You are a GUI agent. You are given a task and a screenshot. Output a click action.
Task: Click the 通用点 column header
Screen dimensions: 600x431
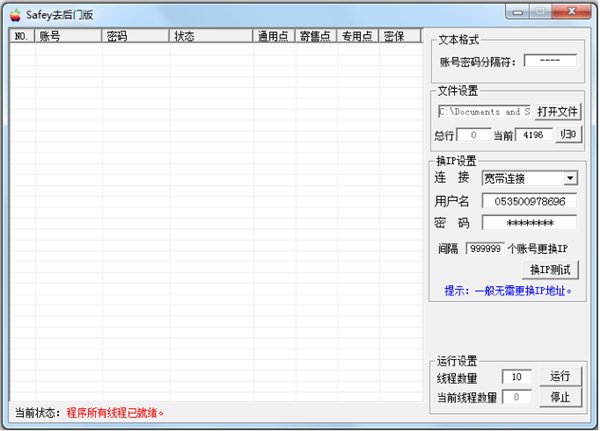click(274, 36)
